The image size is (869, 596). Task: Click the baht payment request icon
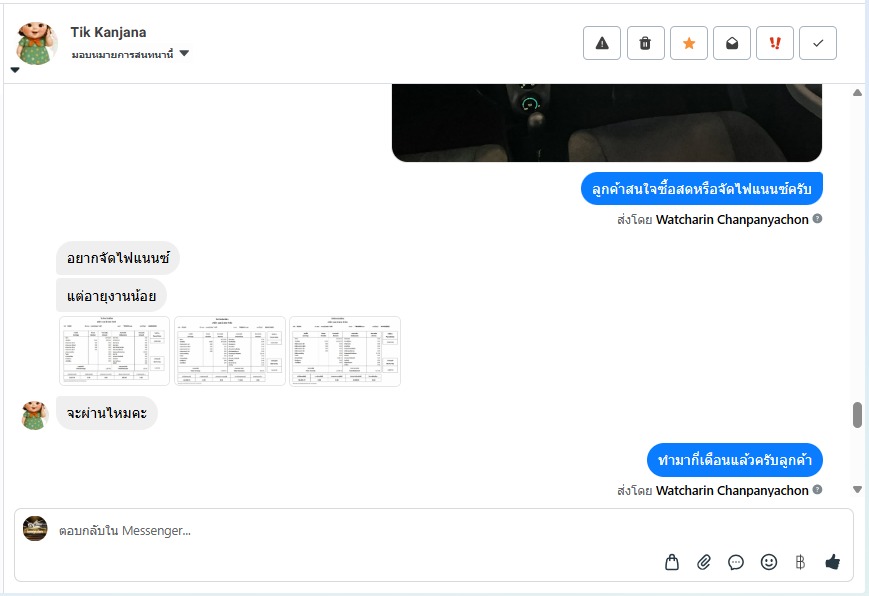point(800,562)
